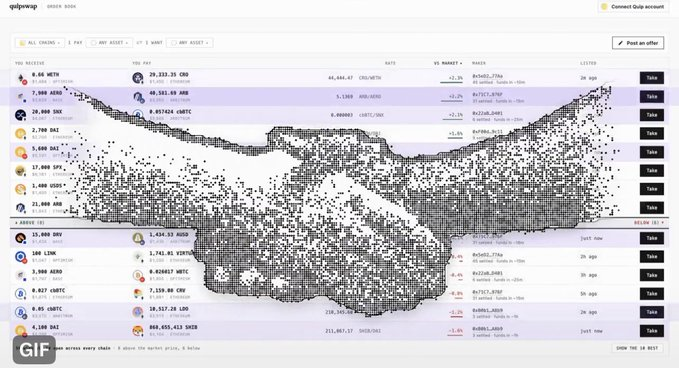The height and width of the screenshot is (368, 679).
Task: Click the ARB token icon beside 40,581.69 ARB
Action: pyautogui.click(x=138, y=97)
